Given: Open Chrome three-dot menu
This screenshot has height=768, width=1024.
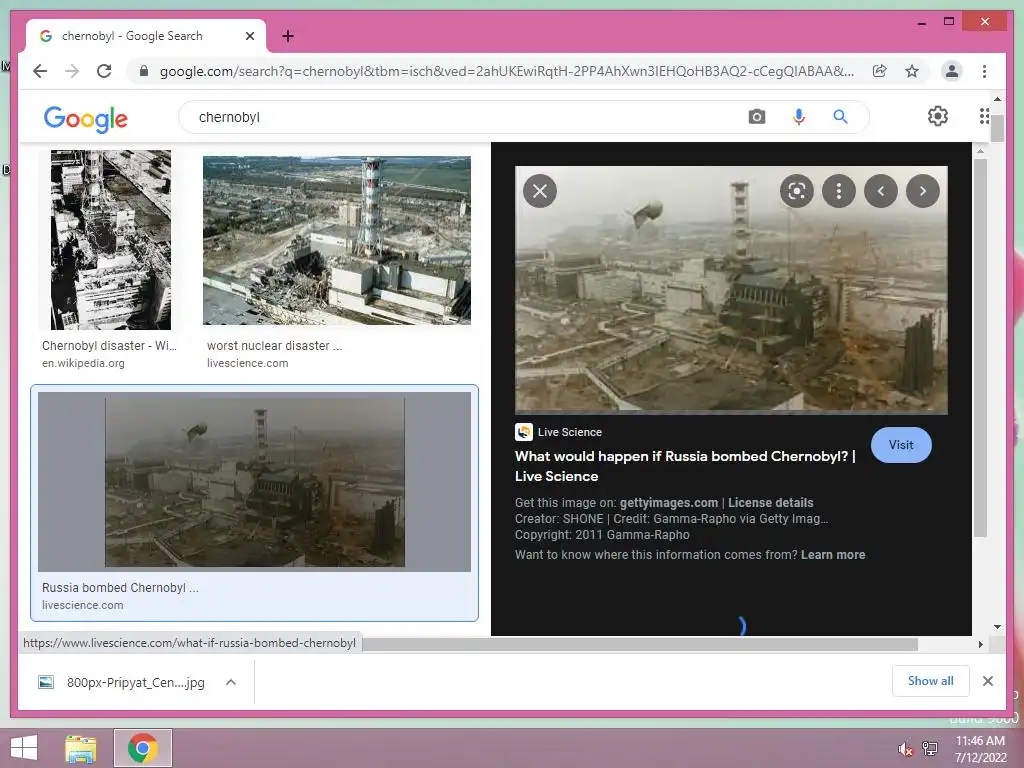Looking at the screenshot, I should [x=984, y=71].
